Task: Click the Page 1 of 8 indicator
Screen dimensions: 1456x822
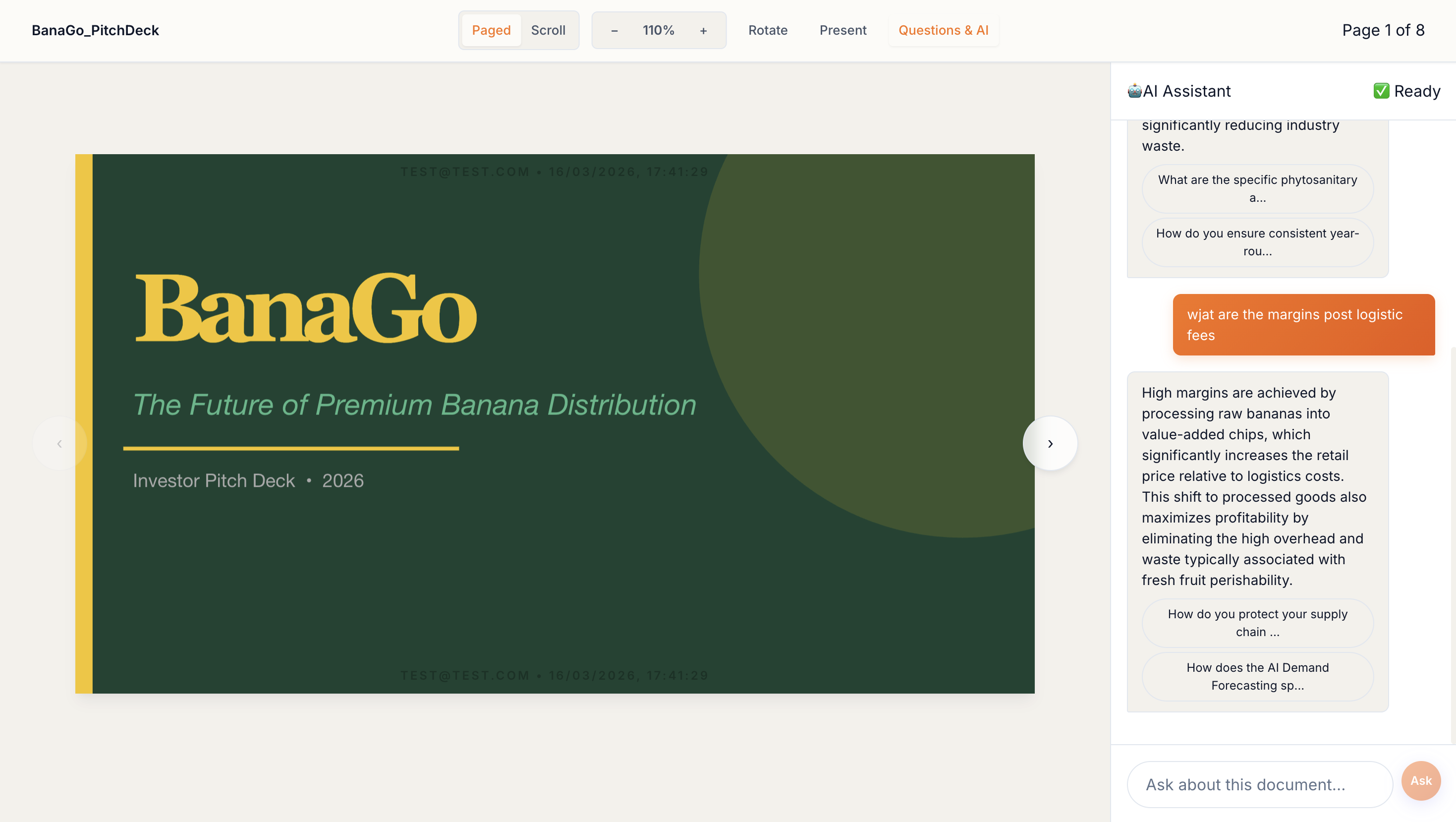Action: pyautogui.click(x=1383, y=31)
